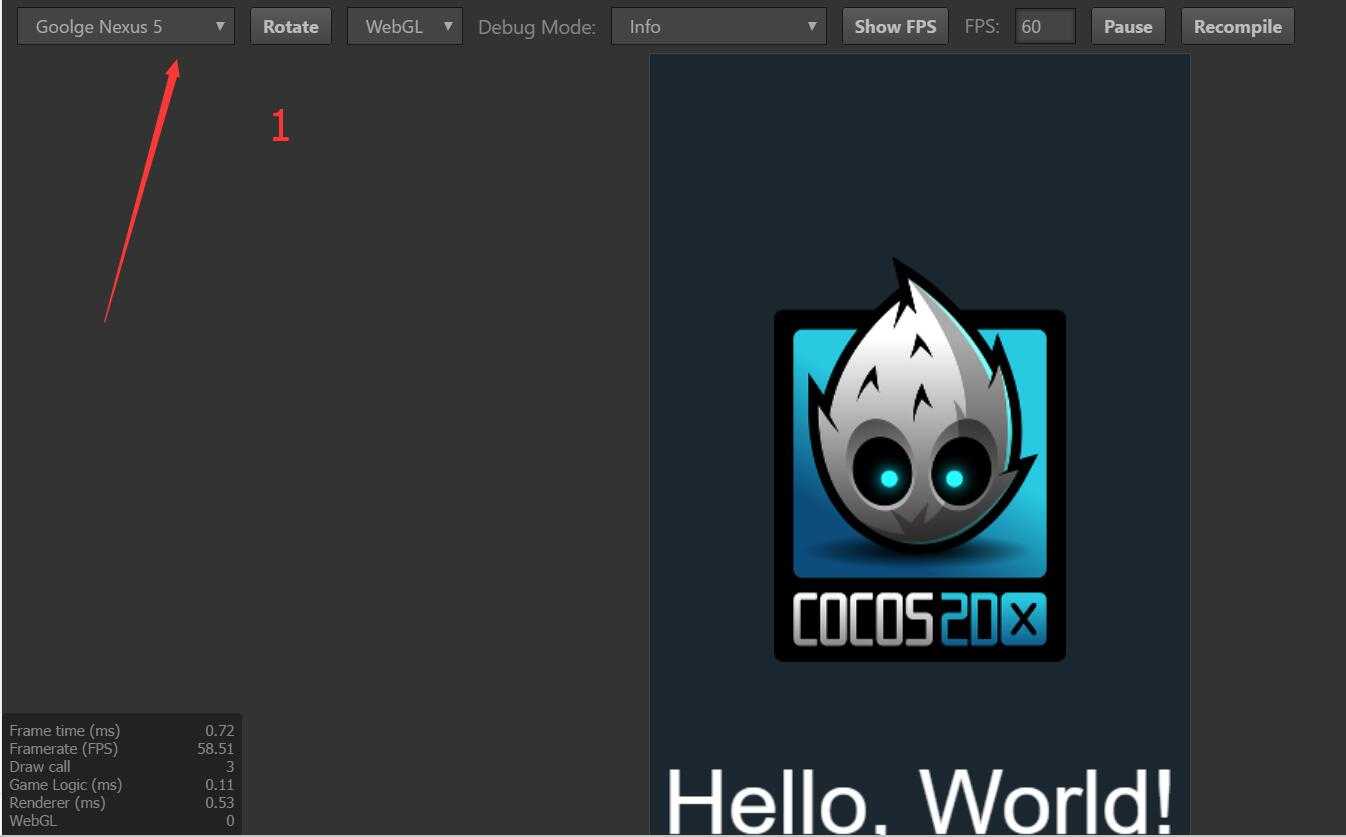The height and width of the screenshot is (837, 1346).
Task: Click the FPS: label
Action: point(982,27)
